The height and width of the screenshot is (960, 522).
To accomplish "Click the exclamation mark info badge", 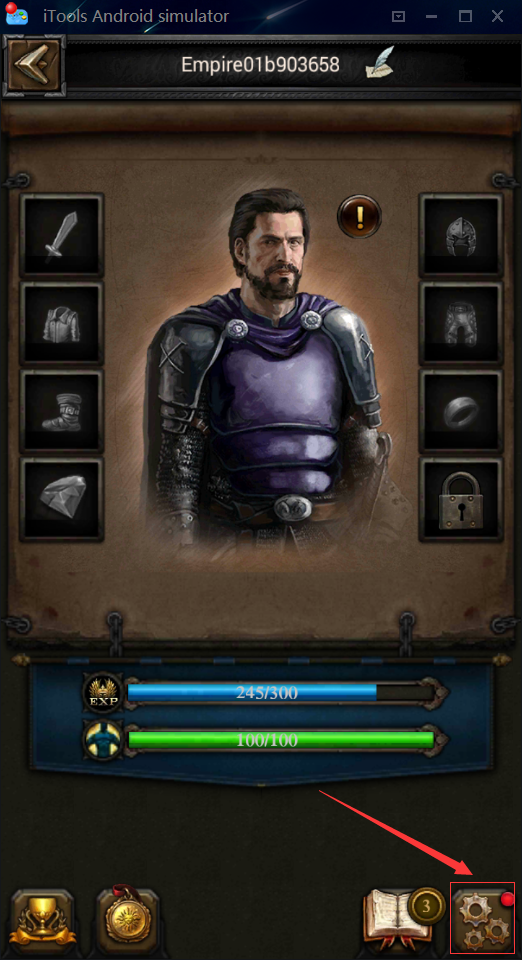I will (x=359, y=216).
